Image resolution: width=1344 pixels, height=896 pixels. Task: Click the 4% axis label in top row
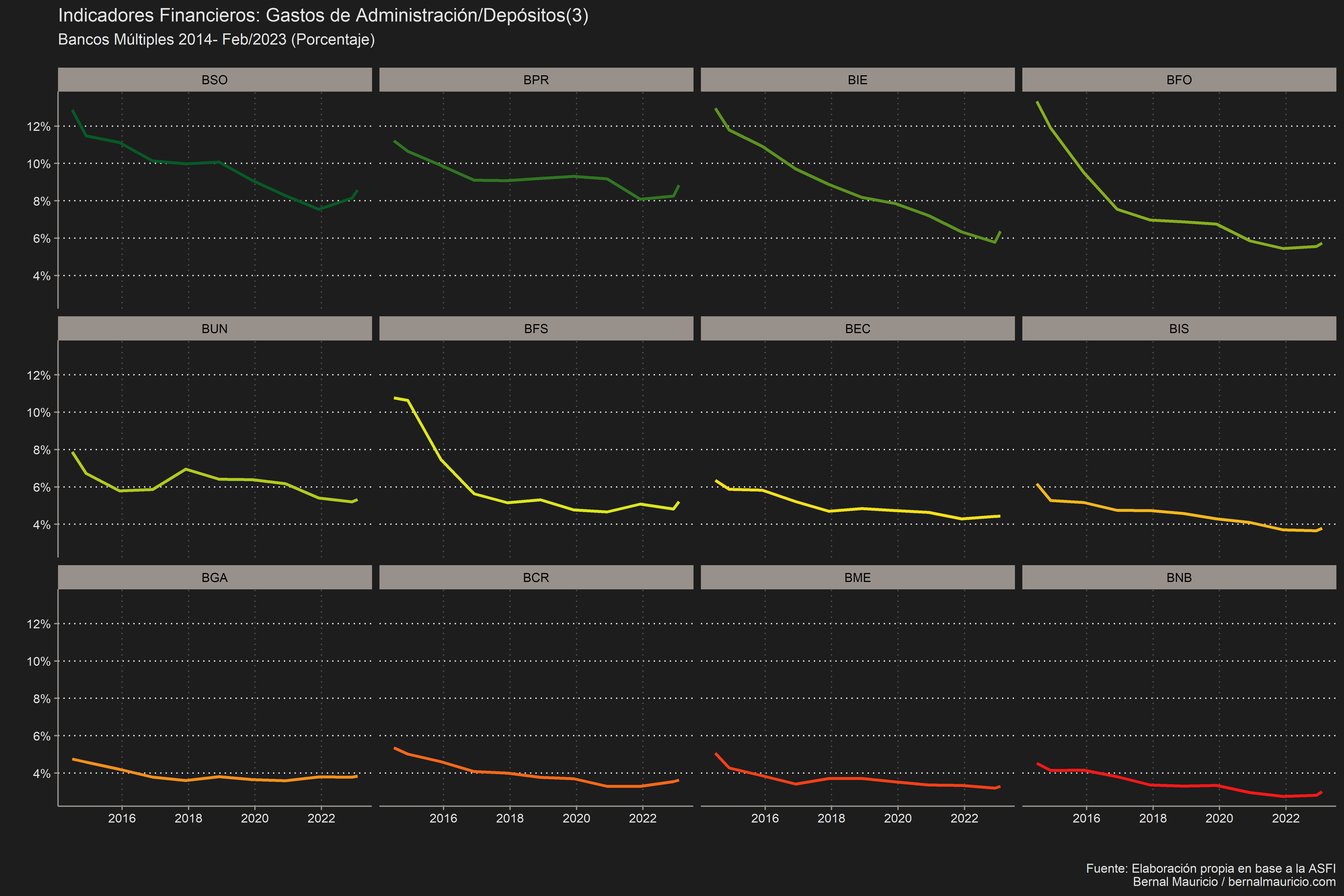coord(42,276)
